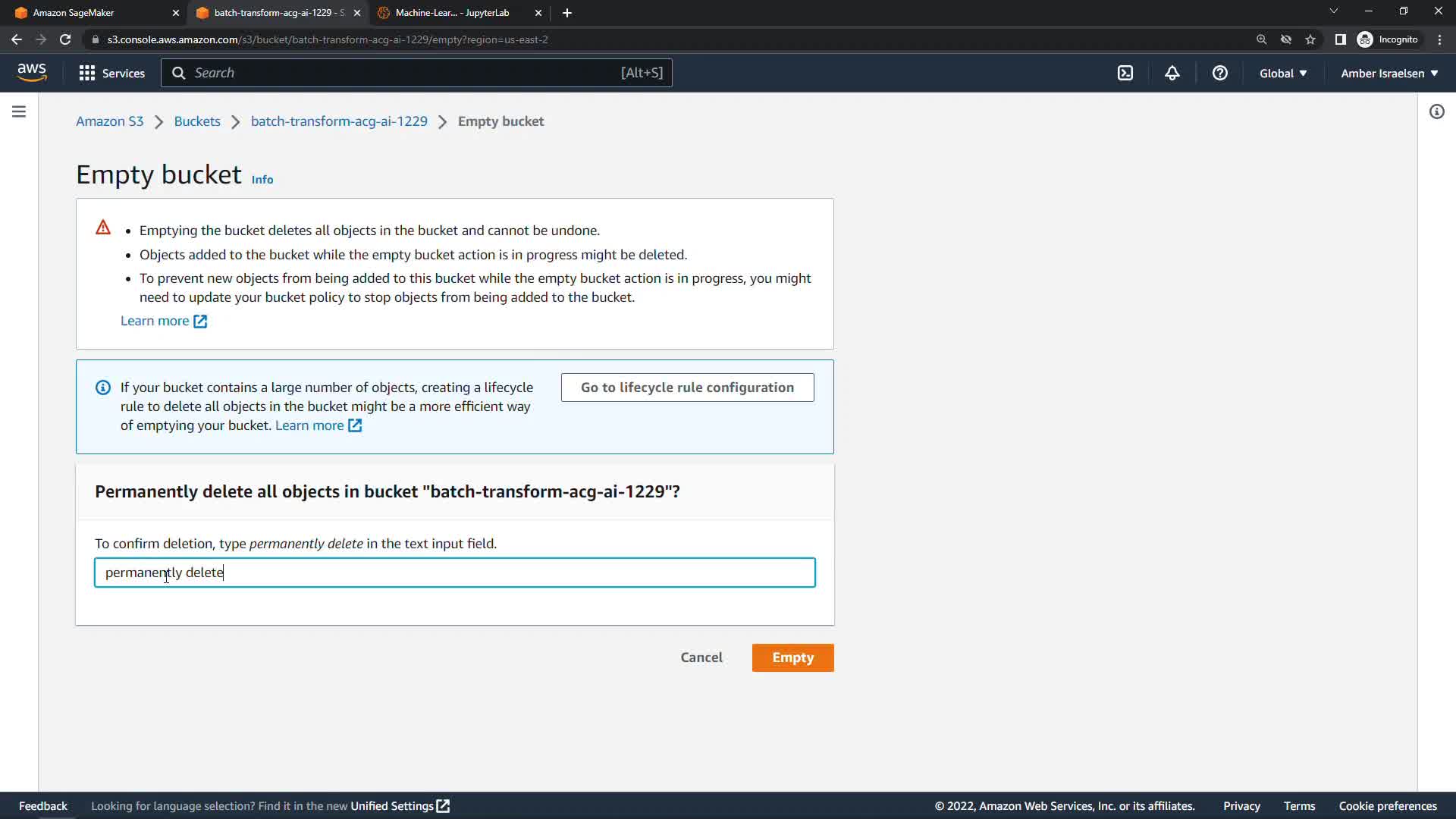Reload the page

(65, 39)
